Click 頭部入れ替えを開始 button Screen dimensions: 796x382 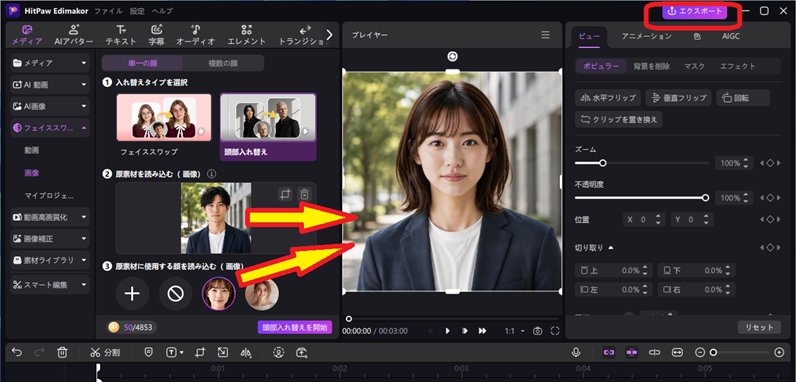pos(295,327)
